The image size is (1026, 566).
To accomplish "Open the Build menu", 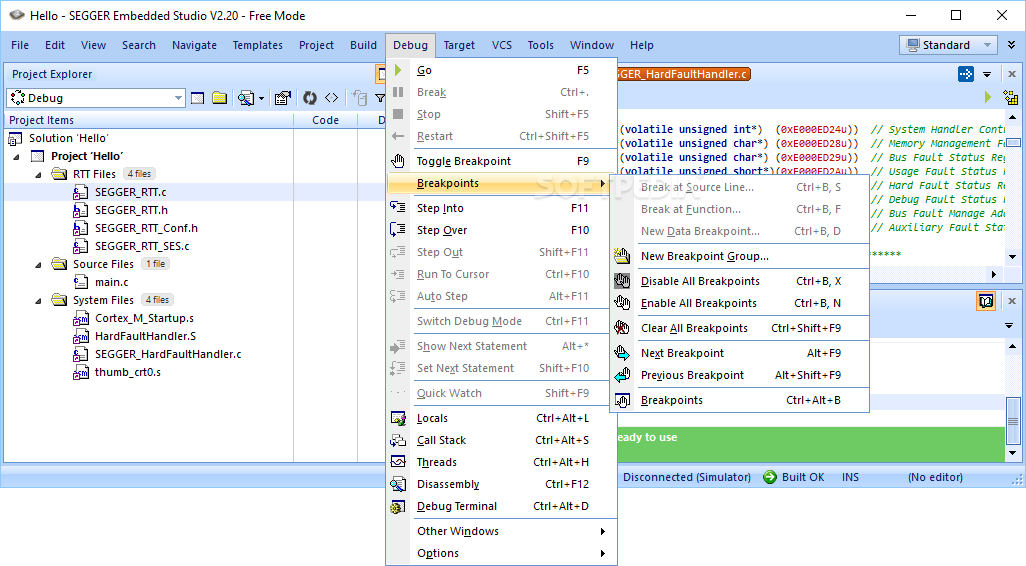I will point(363,45).
